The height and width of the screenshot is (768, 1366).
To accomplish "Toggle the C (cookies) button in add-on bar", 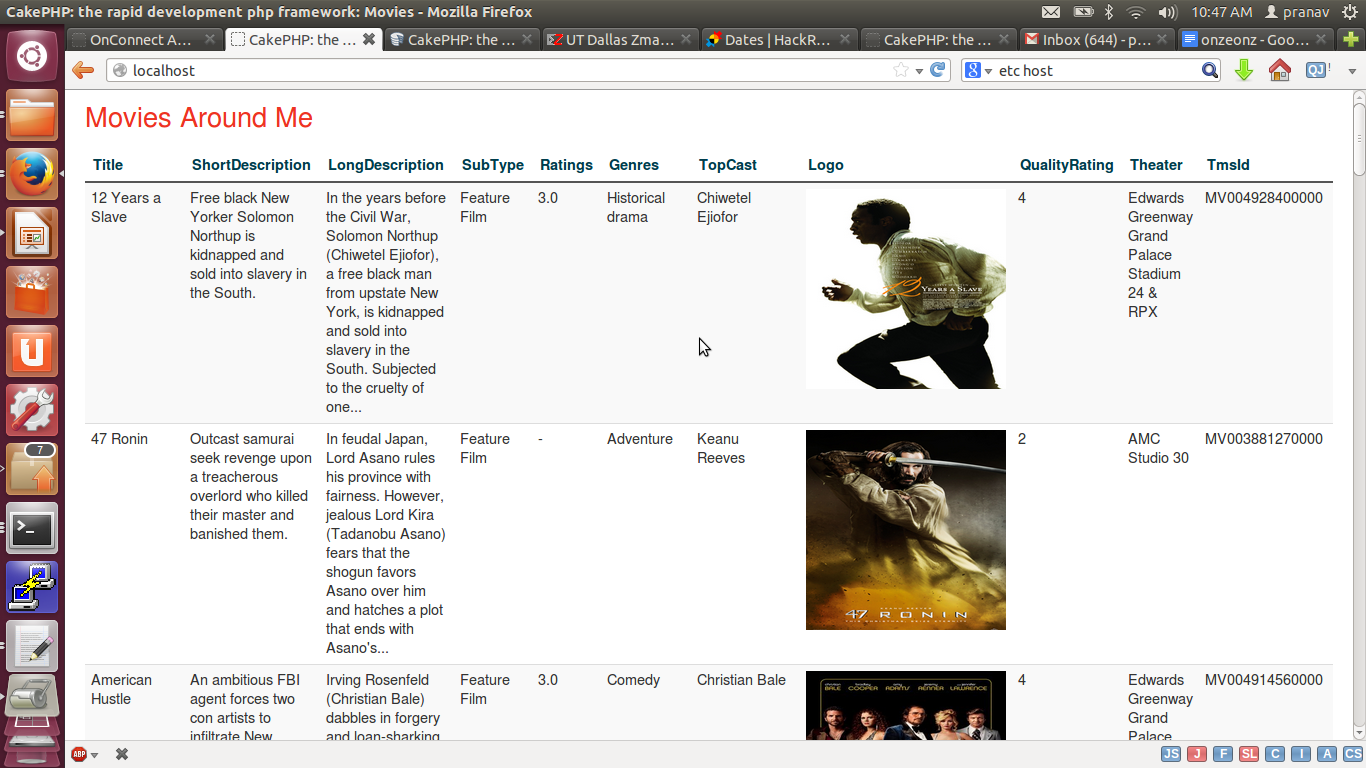I will (1275, 754).
